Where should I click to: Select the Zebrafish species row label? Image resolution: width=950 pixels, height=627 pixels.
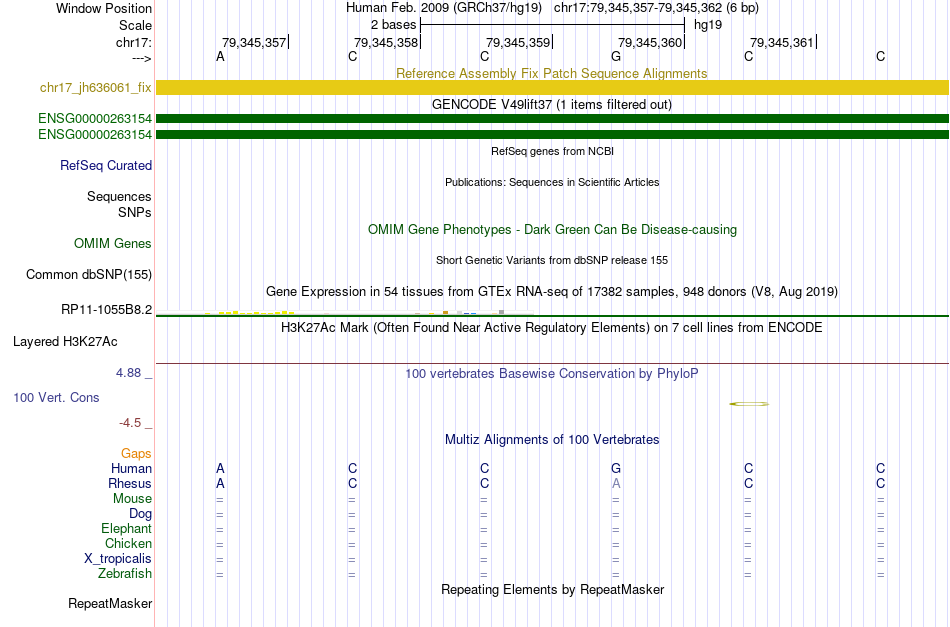coord(125,573)
